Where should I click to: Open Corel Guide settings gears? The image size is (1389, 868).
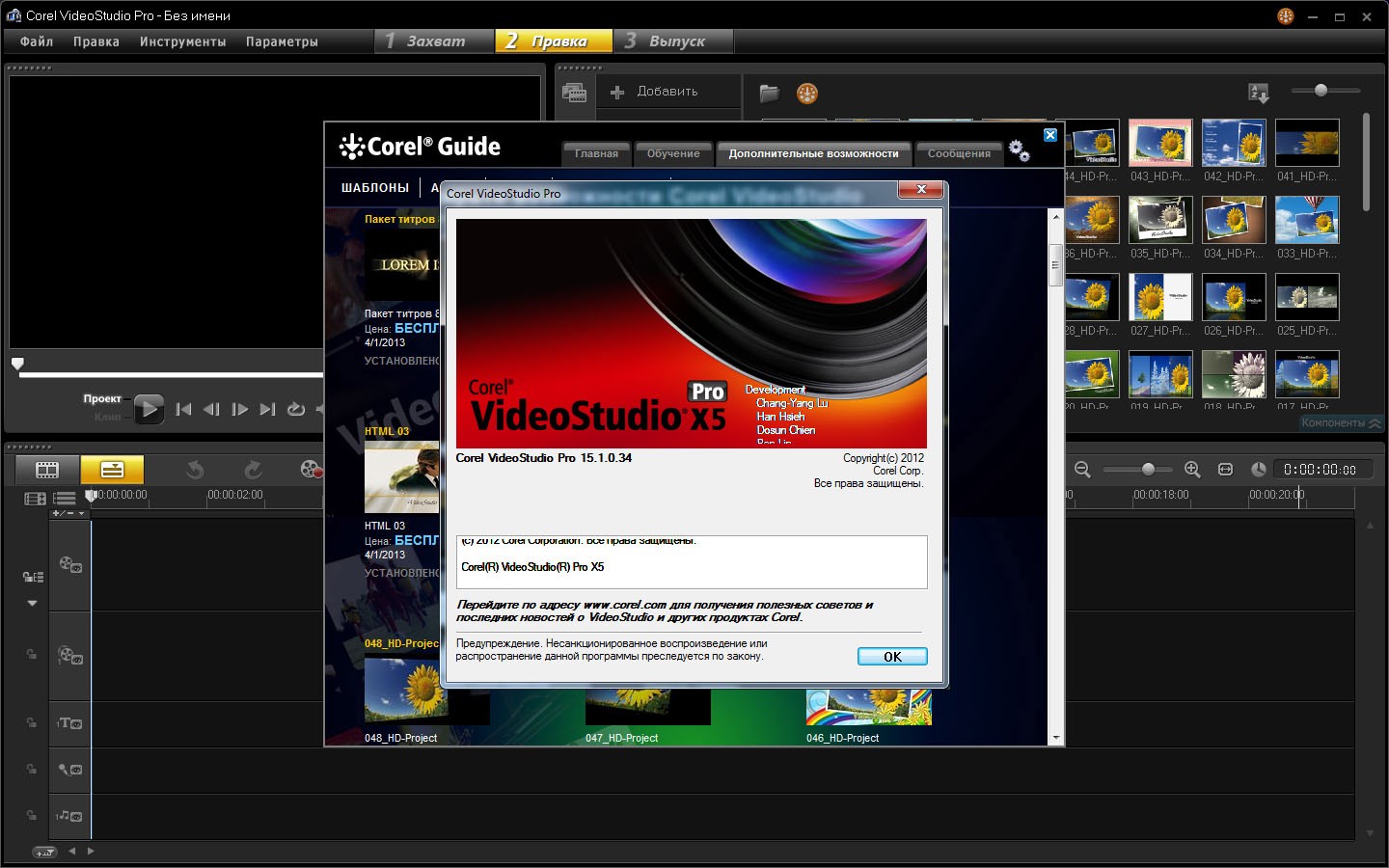tap(1020, 150)
